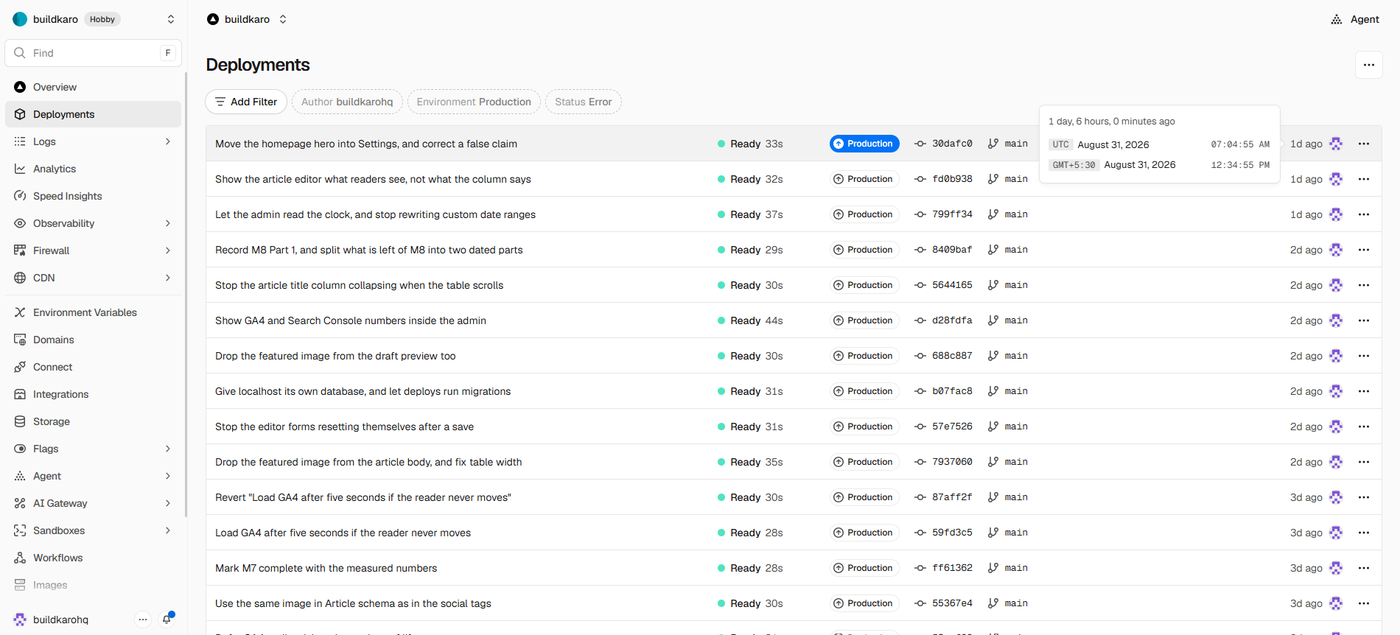Open Analytics in the sidebar
The height and width of the screenshot is (635, 1400).
[x=93, y=169]
